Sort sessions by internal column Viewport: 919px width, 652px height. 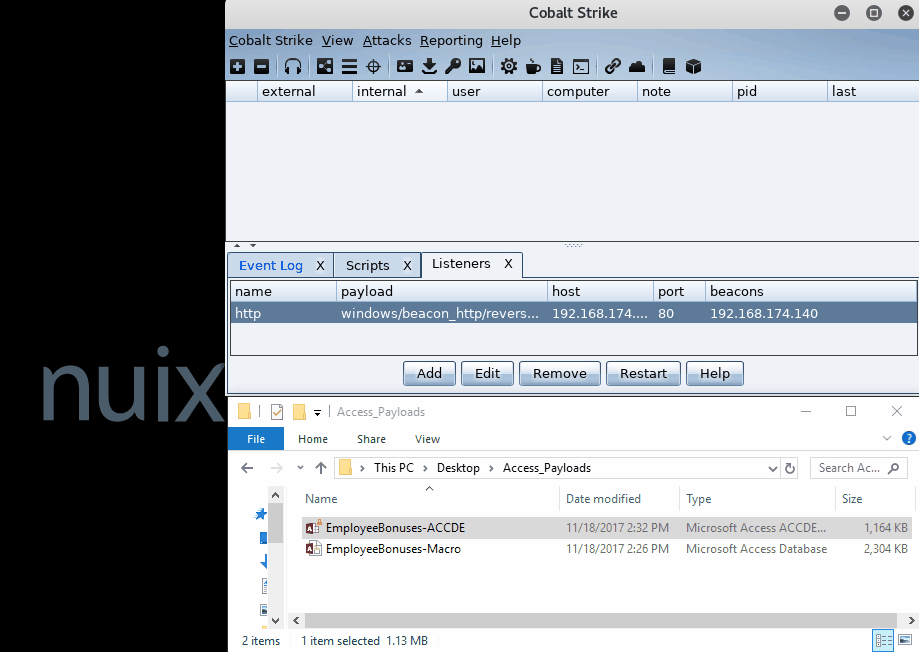click(x=388, y=91)
